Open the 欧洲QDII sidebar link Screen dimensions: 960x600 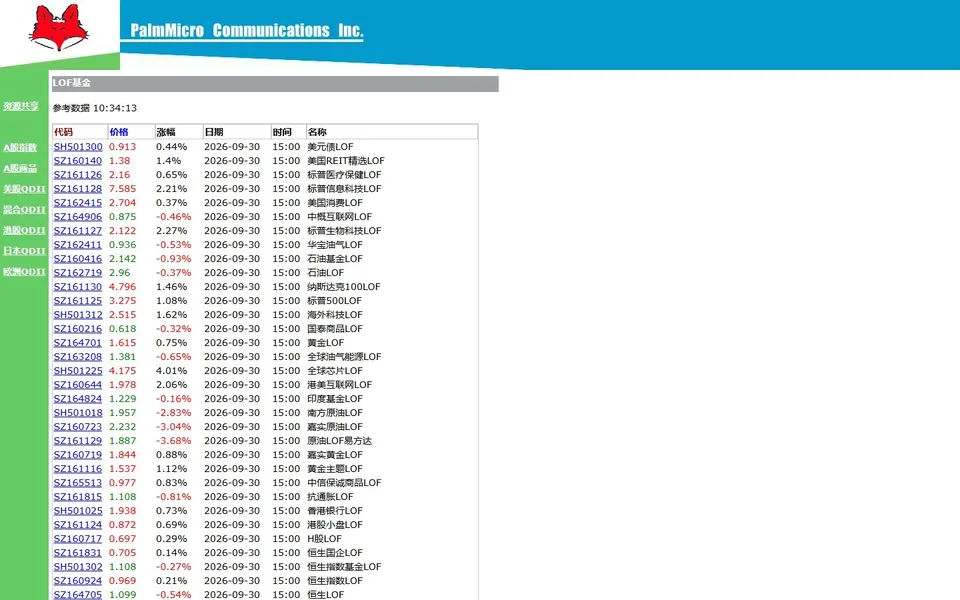point(24,272)
